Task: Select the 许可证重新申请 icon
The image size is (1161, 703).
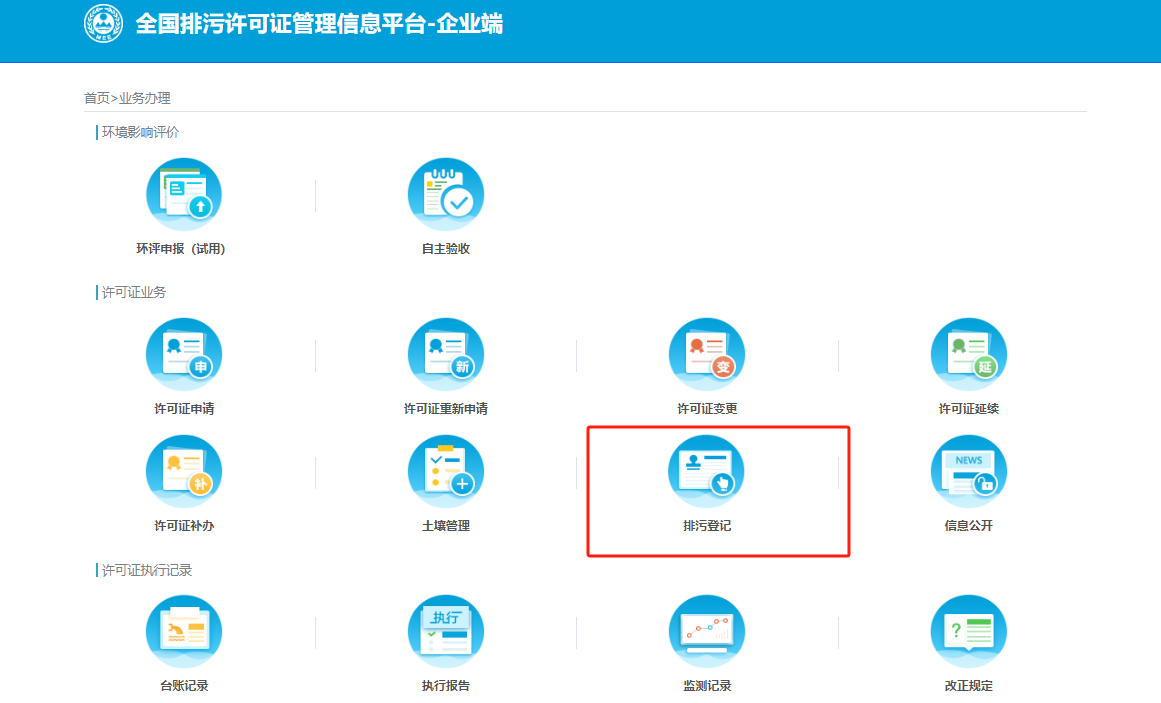Action: (x=445, y=355)
